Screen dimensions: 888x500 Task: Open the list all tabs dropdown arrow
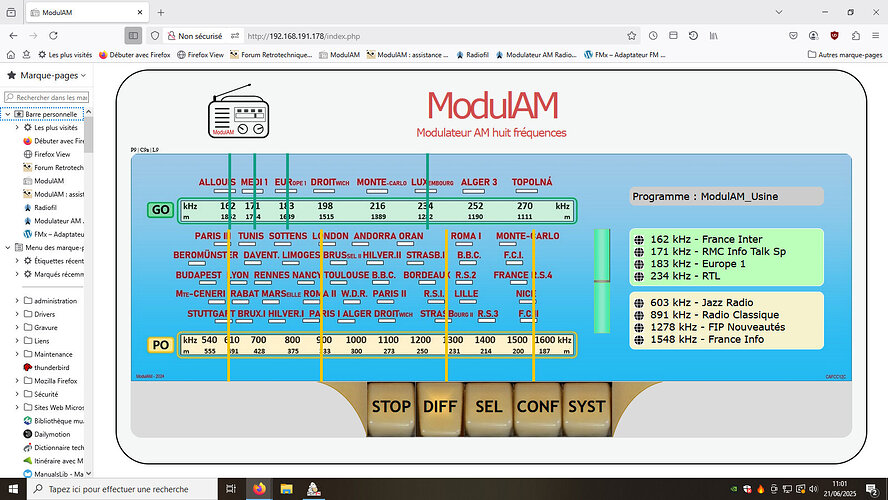coord(779,12)
